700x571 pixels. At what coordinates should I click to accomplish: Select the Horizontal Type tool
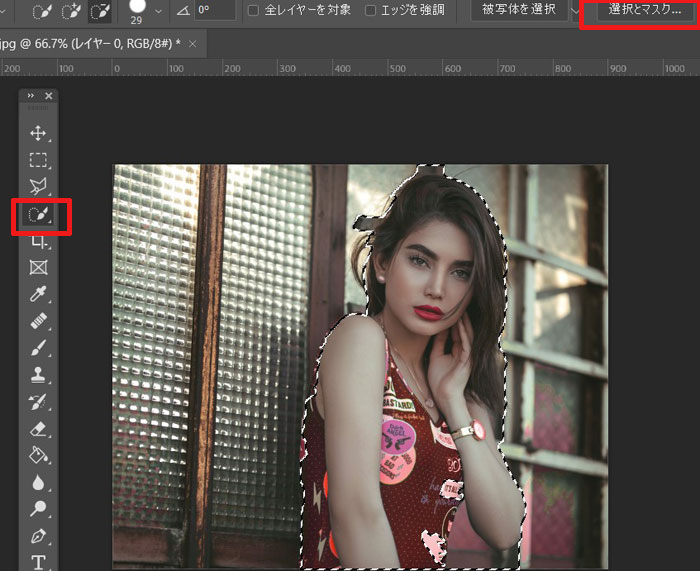click(38, 562)
